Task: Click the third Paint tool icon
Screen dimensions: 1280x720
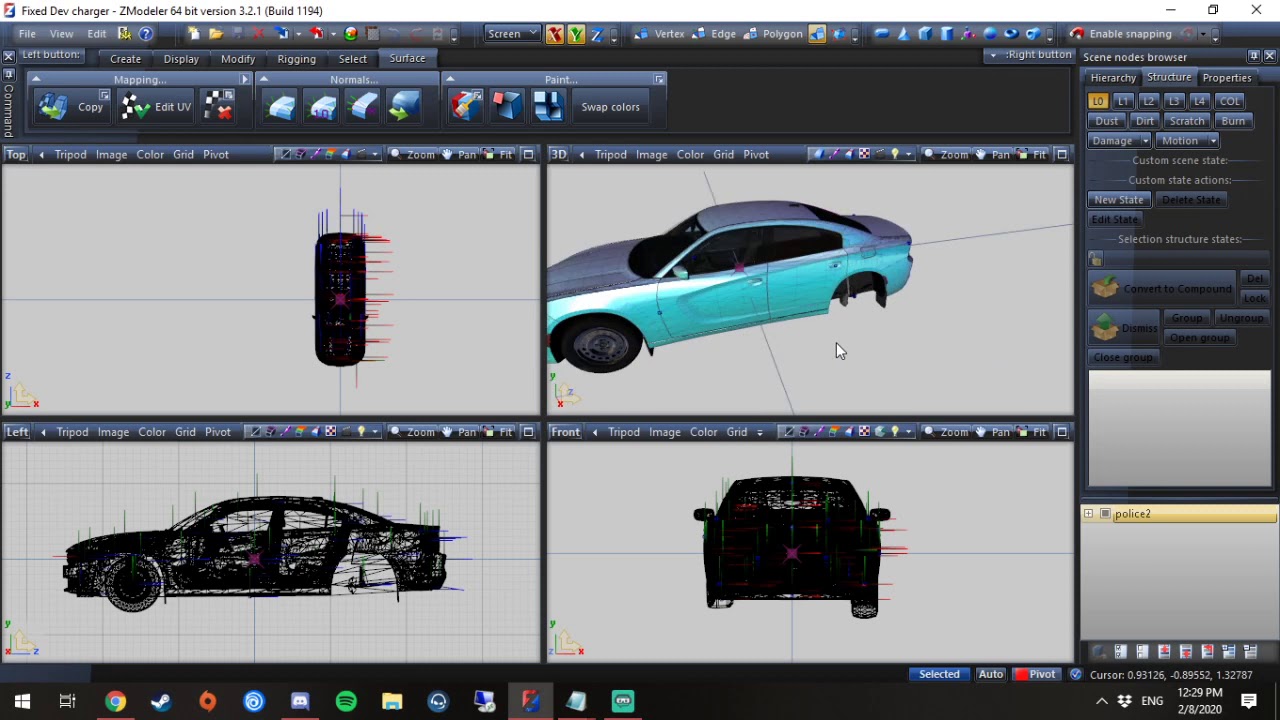Action: 548,107
